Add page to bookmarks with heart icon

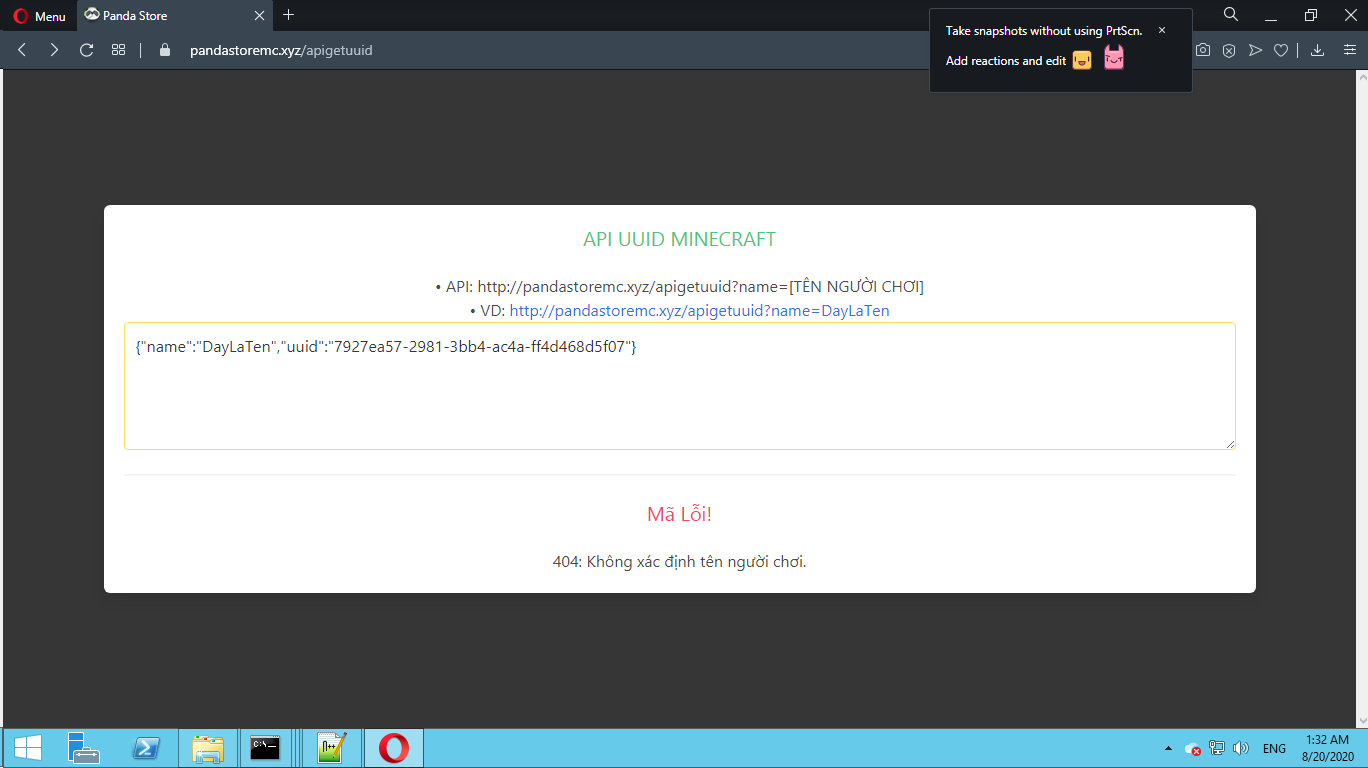point(1280,50)
